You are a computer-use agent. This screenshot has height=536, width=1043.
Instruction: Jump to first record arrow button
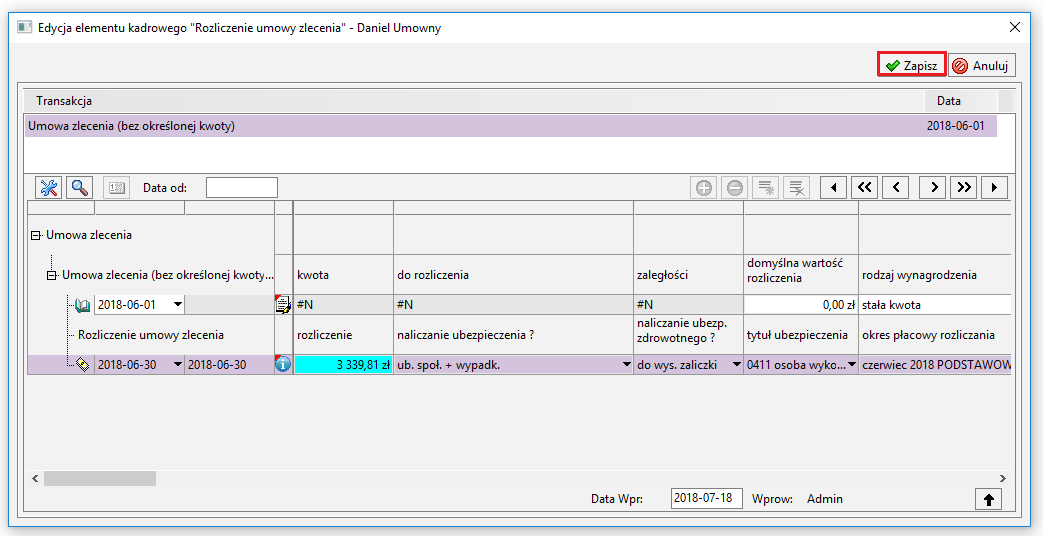[833, 188]
